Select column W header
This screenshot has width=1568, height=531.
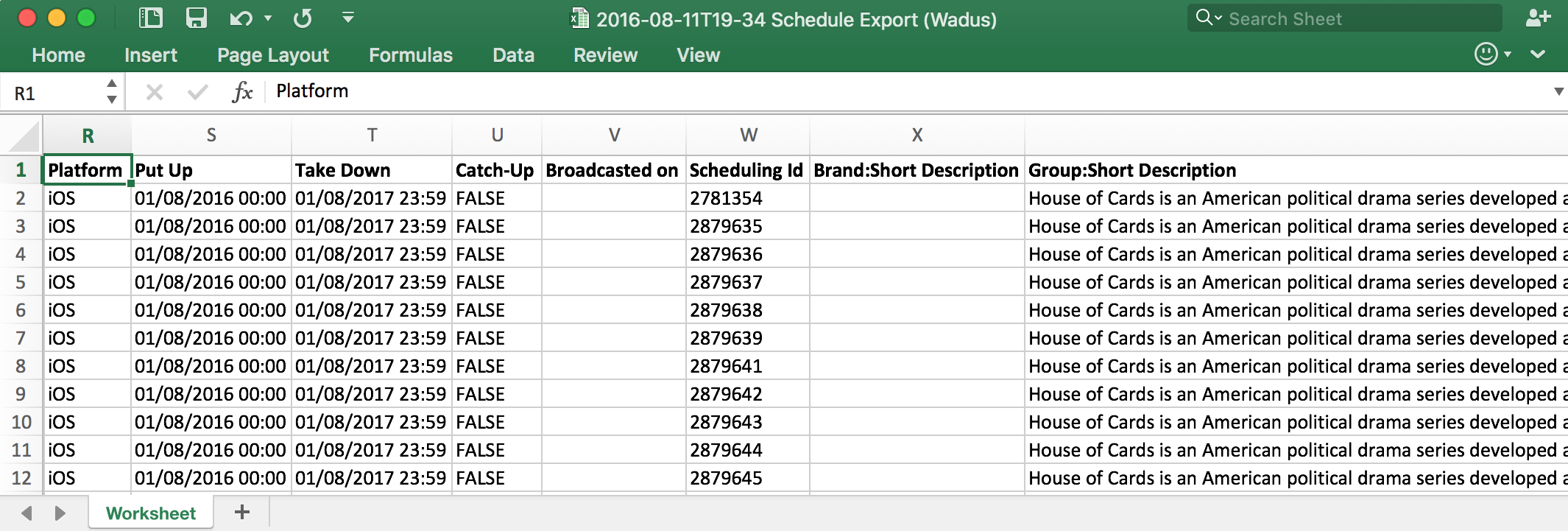[x=748, y=135]
